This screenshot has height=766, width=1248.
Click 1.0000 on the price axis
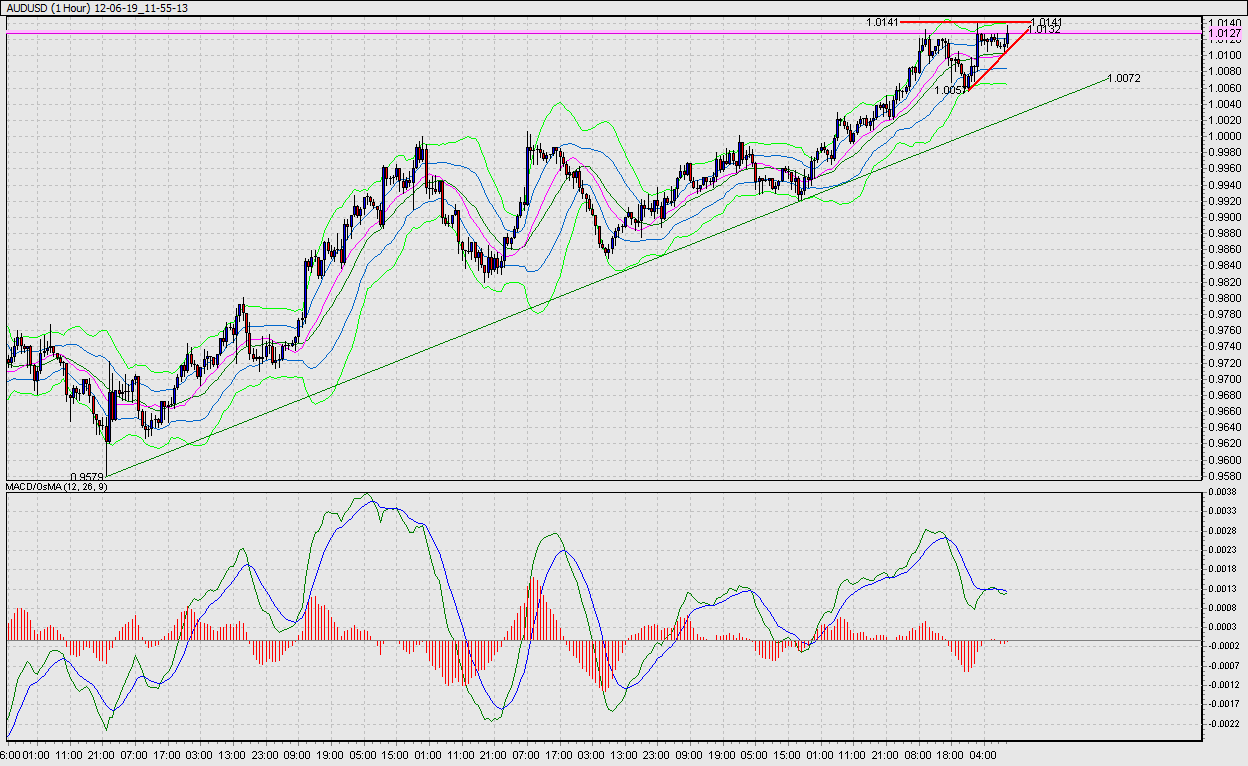point(1225,135)
